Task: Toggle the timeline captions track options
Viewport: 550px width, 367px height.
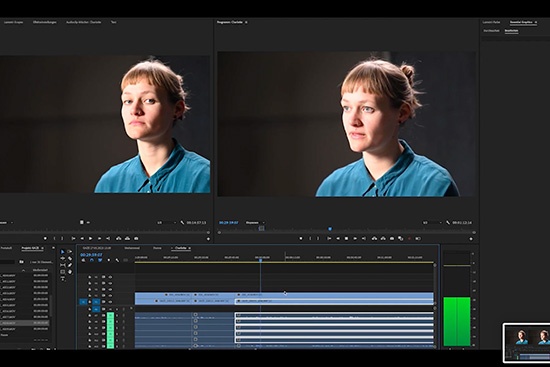Action: click(126, 260)
